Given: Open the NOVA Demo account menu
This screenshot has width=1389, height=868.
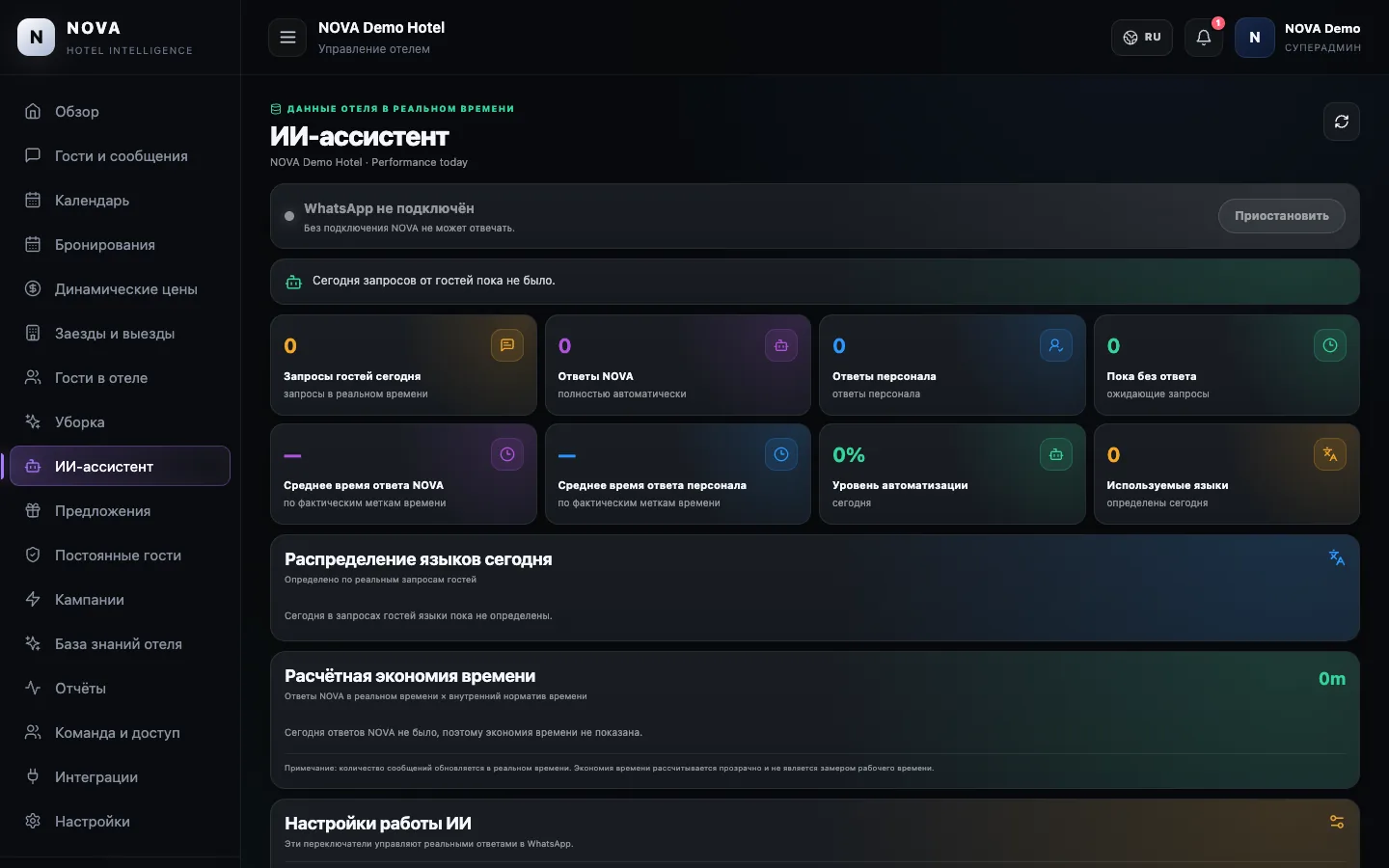Looking at the screenshot, I should point(1298,38).
